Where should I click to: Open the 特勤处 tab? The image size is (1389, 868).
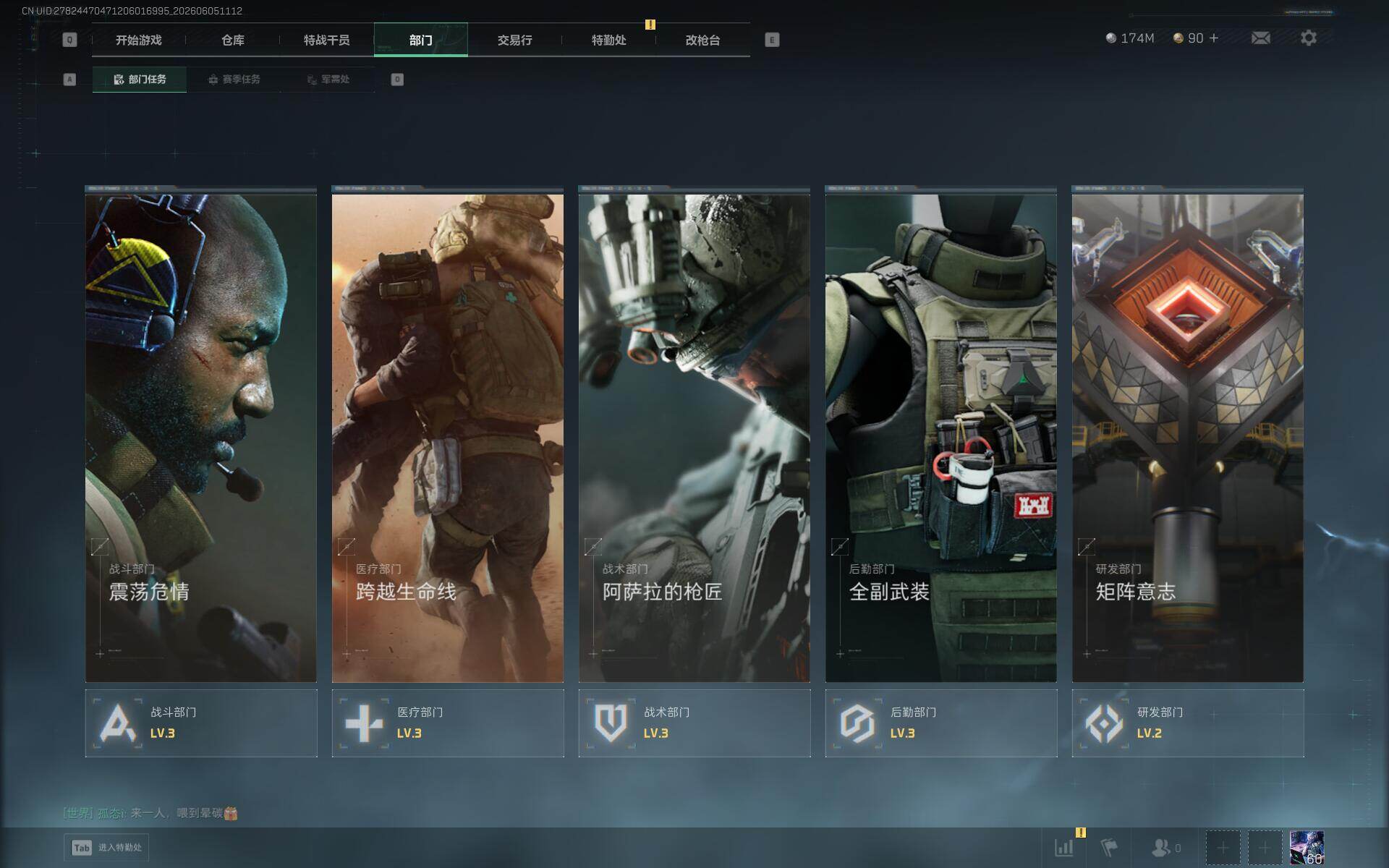point(609,40)
